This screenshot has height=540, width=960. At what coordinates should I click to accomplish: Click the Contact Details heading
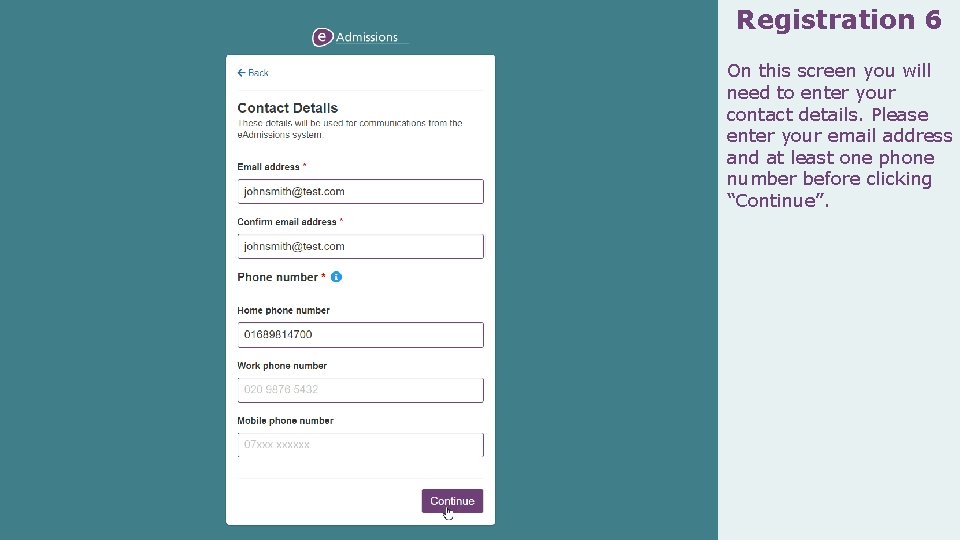[288, 108]
